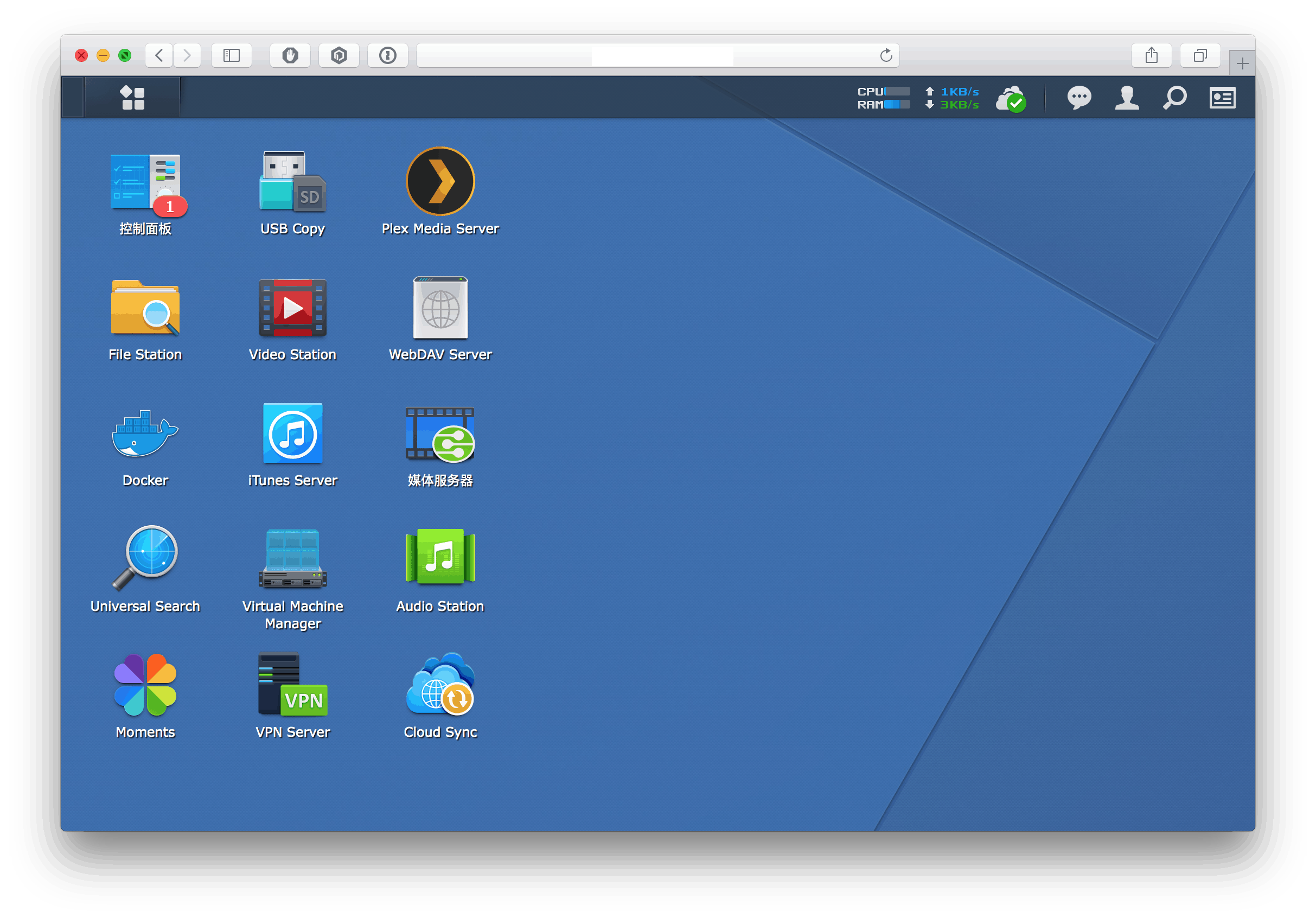Open the user account options menu
Viewport: 1316px width, 918px height.
(1126, 98)
